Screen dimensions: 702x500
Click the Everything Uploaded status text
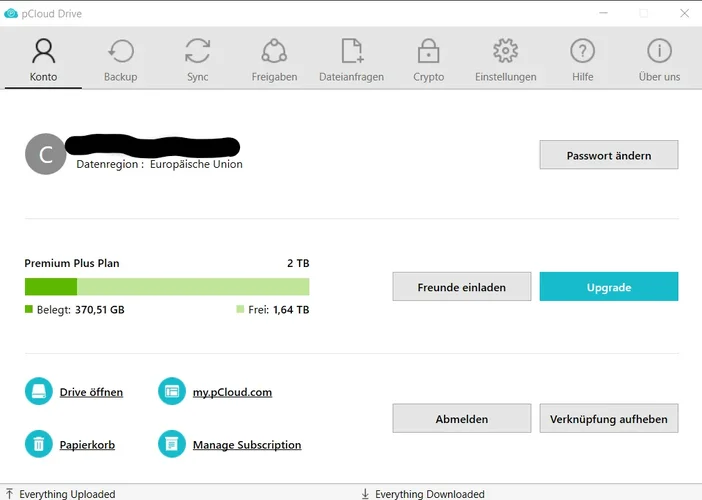tap(67, 494)
